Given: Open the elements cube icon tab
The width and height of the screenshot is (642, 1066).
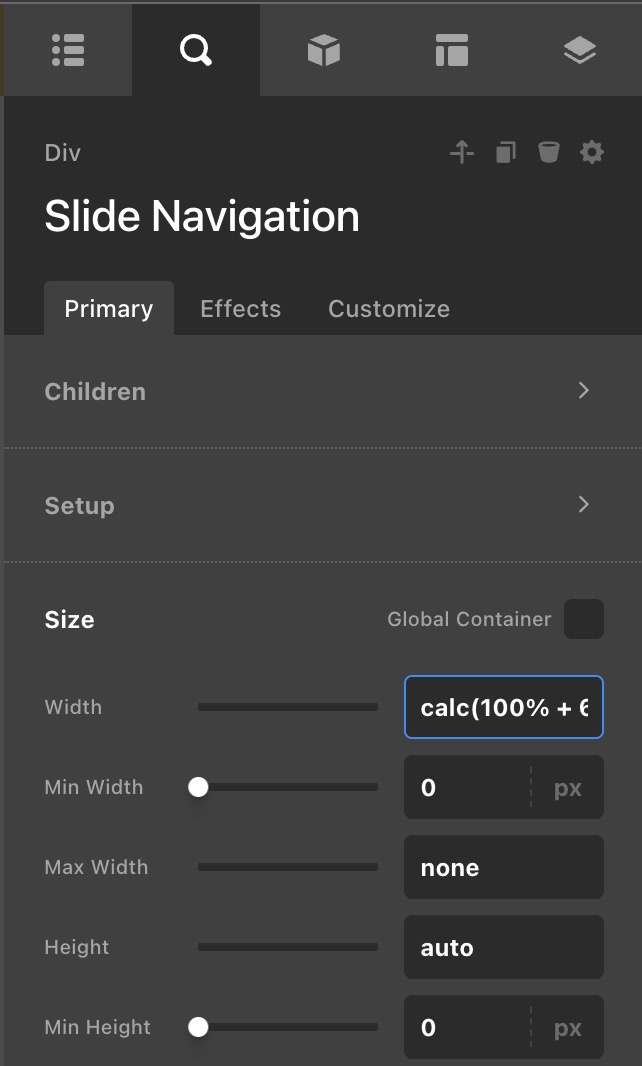Looking at the screenshot, I should click(x=324, y=51).
